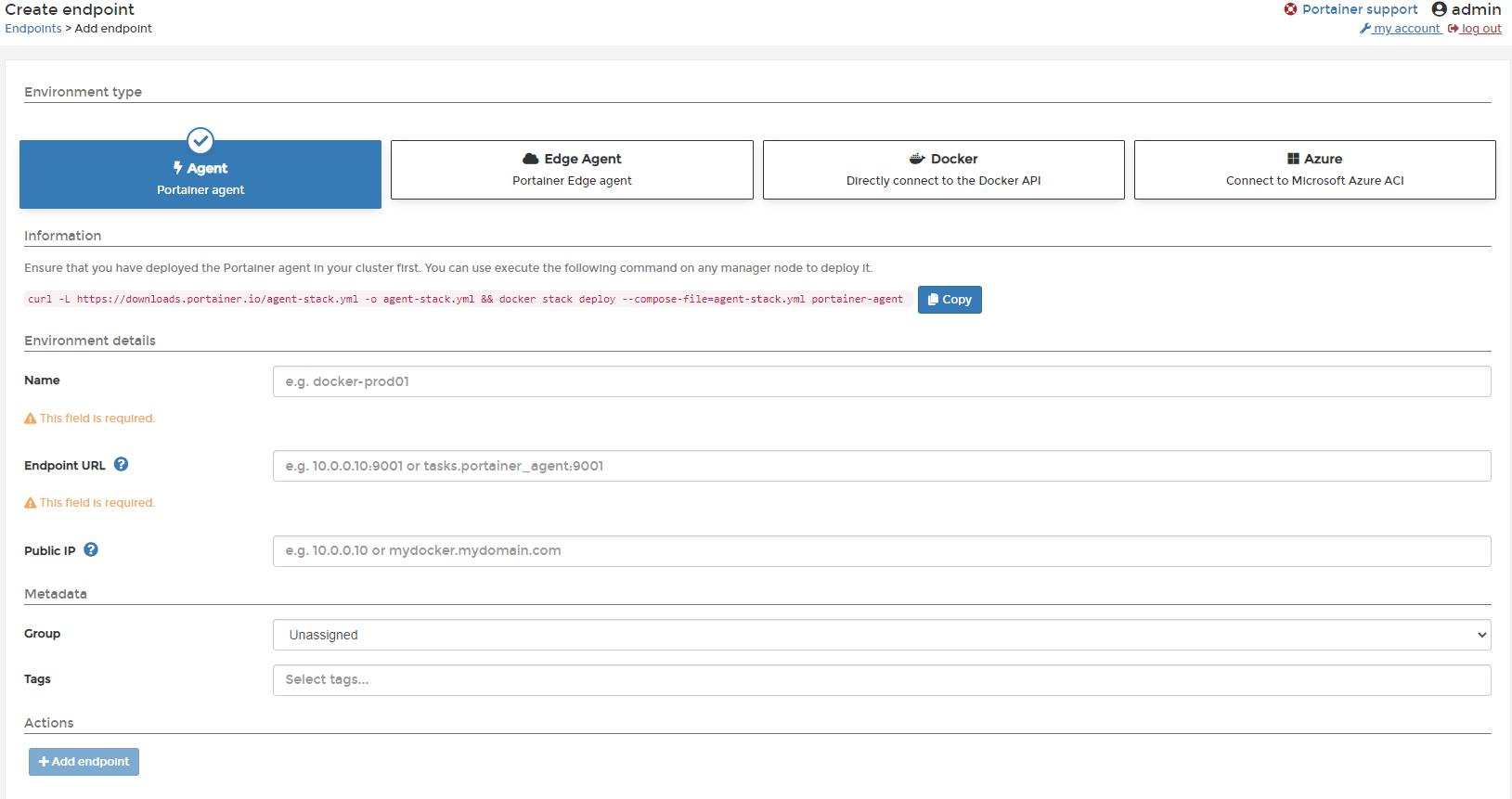Select the Agent environment type card
This screenshot has width=1512, height=799.
[200, 174]
